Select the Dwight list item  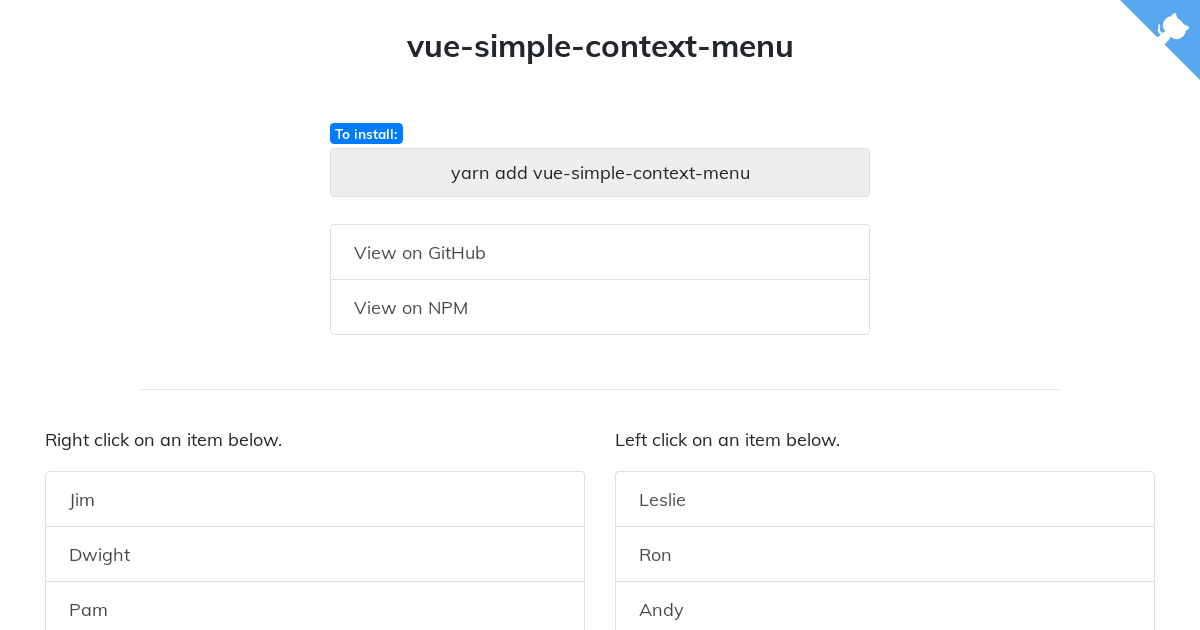[100, 555]
